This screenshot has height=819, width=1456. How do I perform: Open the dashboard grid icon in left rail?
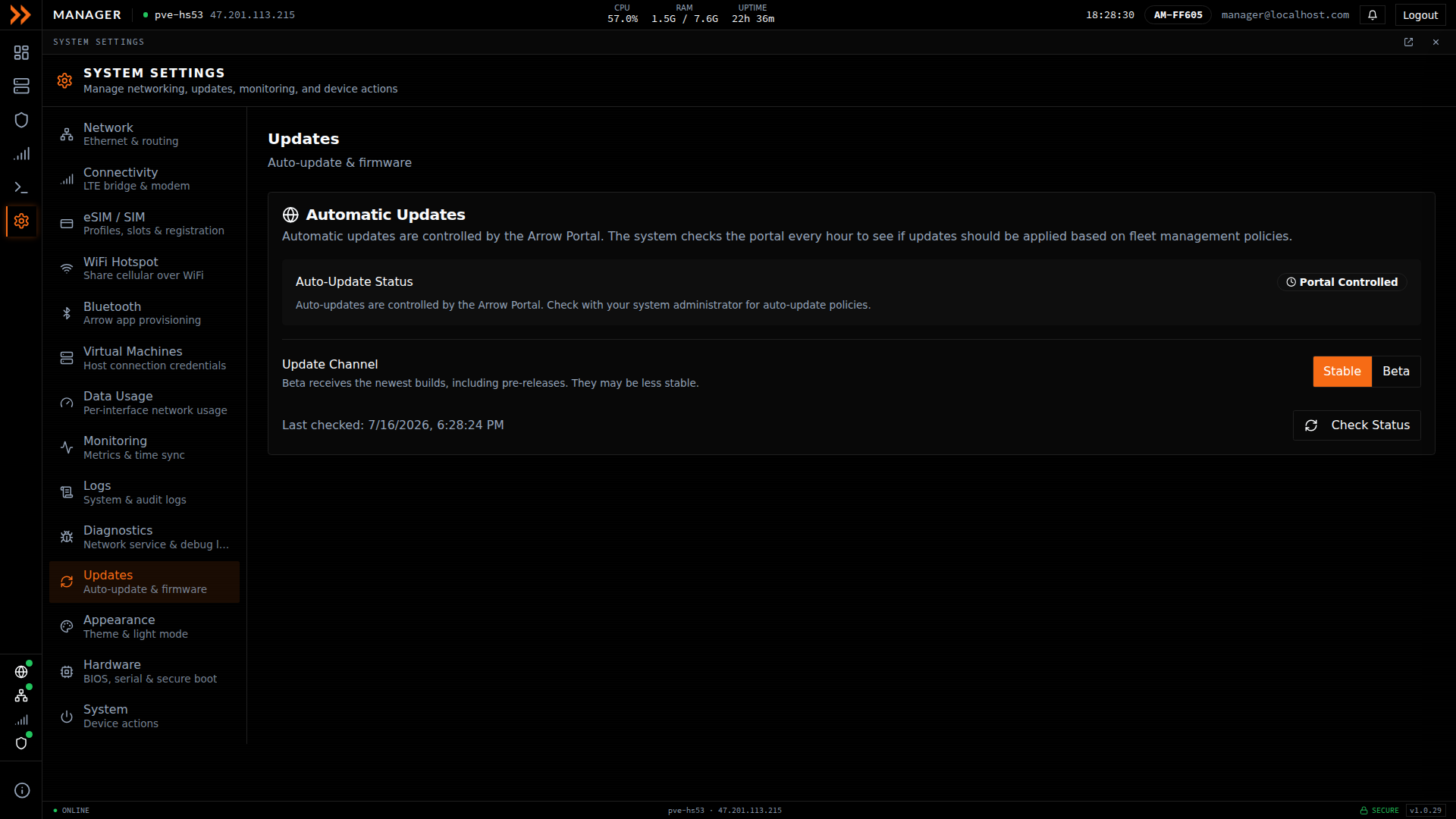click(21, 52)
